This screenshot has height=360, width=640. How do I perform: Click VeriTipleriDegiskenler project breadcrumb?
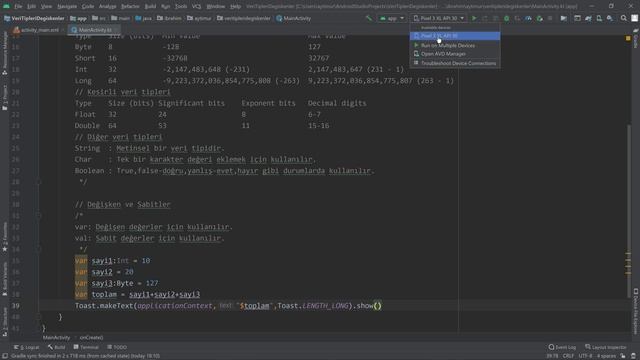[34, 18]
